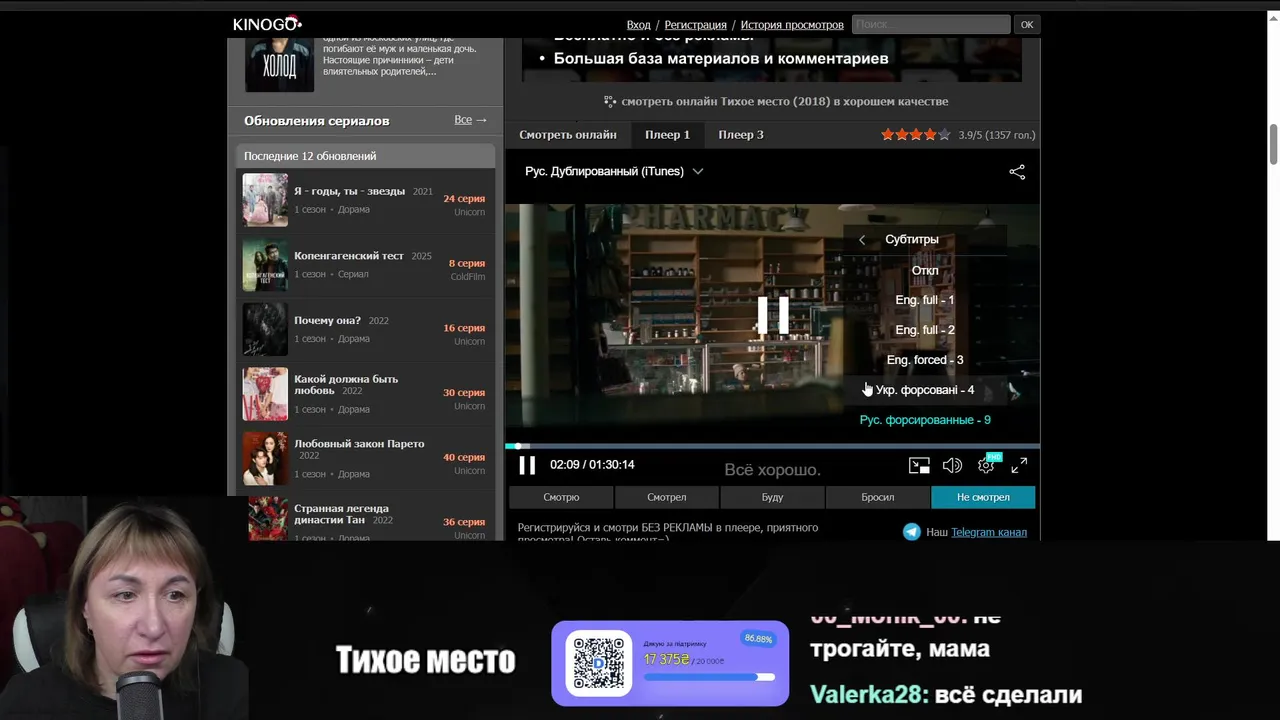Switch to the Плеер 1 tab

tap(667, 135)
